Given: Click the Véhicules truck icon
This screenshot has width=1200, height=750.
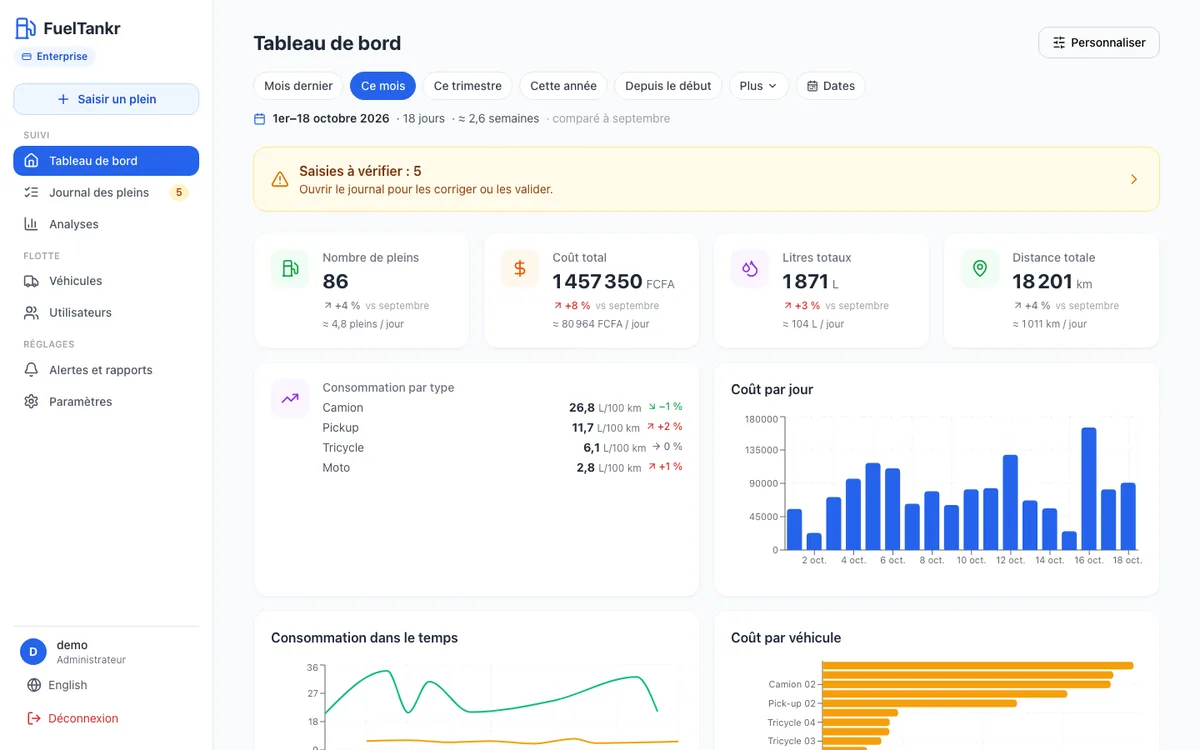Looking at the screenshot, I should (31, 281).
